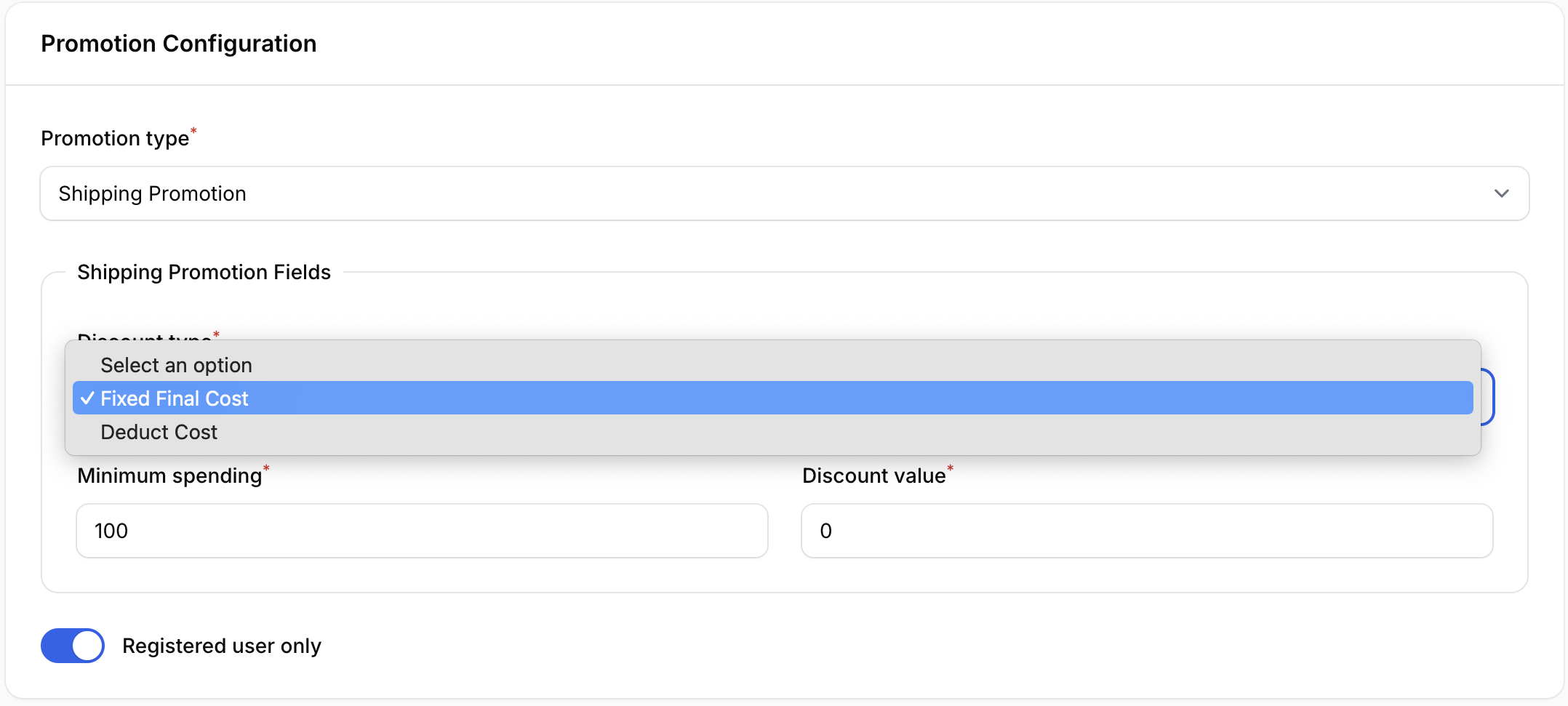The image size is (1568, 706).
Task: Toggle the Registered user only switch
Action: (73, 646)
